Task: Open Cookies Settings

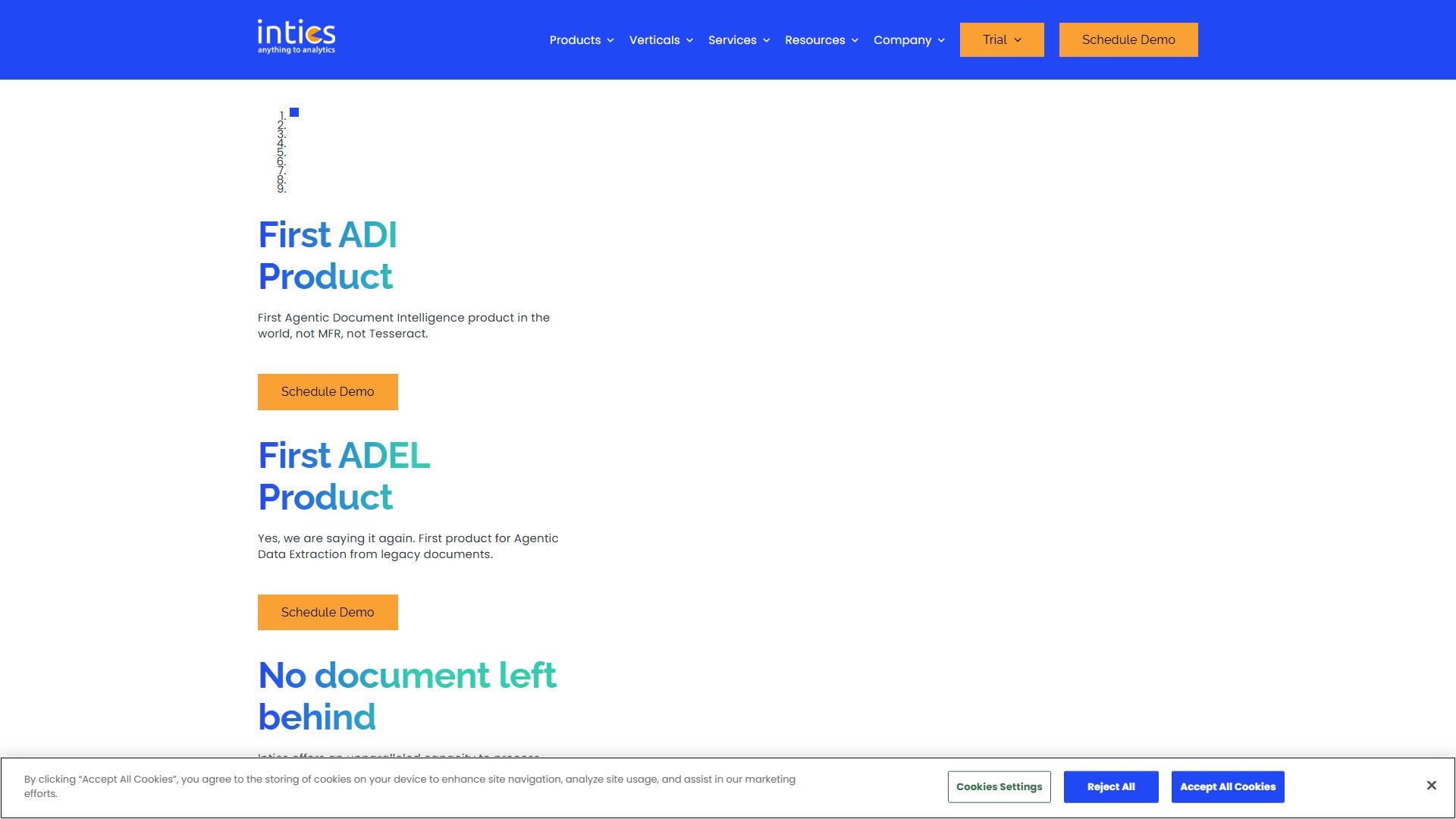Action: pos(999,787)
